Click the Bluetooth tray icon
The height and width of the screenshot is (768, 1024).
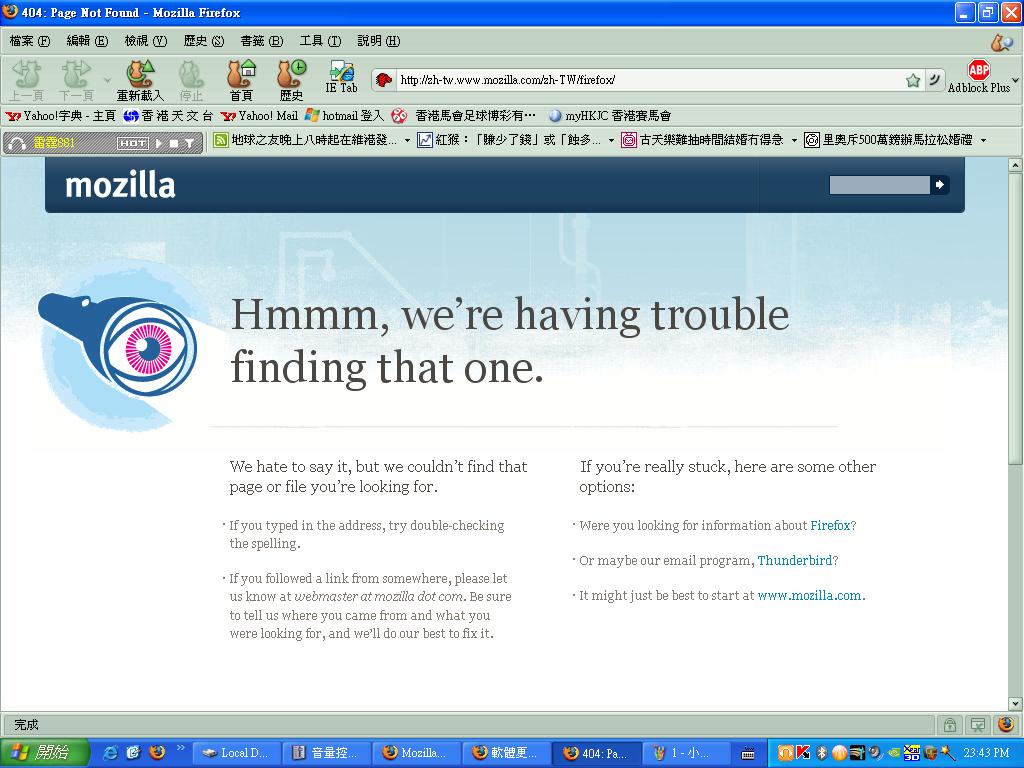822,753
